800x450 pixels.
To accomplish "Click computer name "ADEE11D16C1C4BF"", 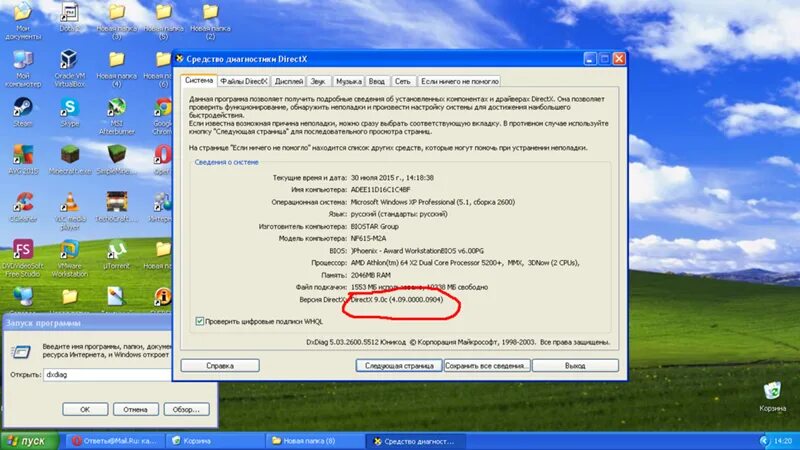I will 381,189.
